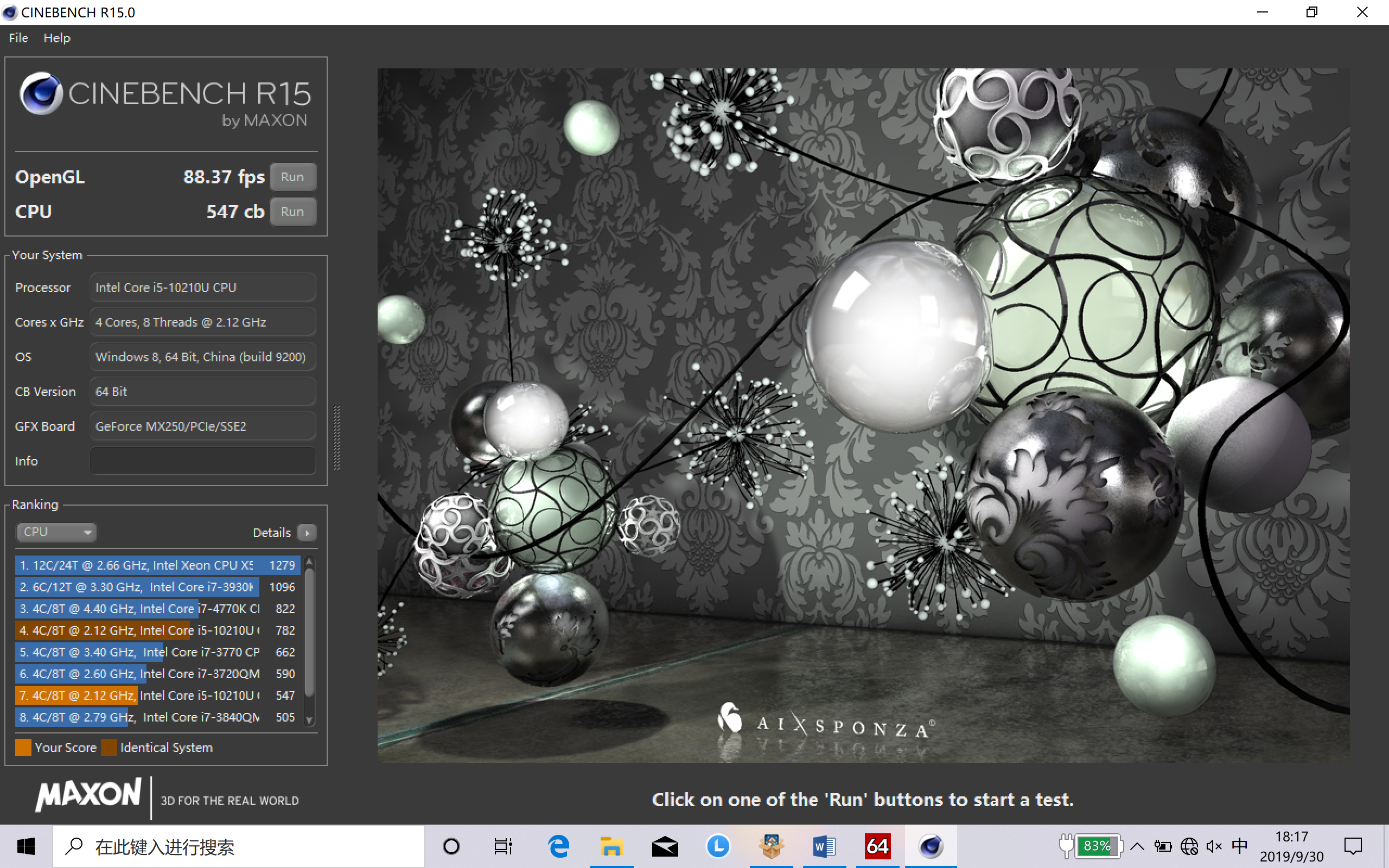Launch Microsoft Edge from taskbar
1389x868 pixels.
(558, 846)
